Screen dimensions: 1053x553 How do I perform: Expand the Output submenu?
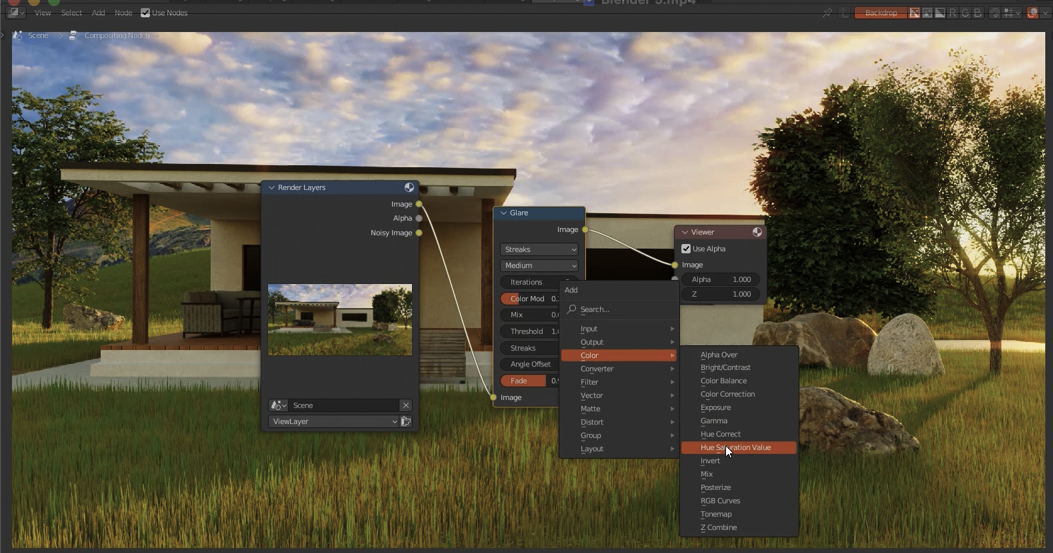(x=619, y=342)
